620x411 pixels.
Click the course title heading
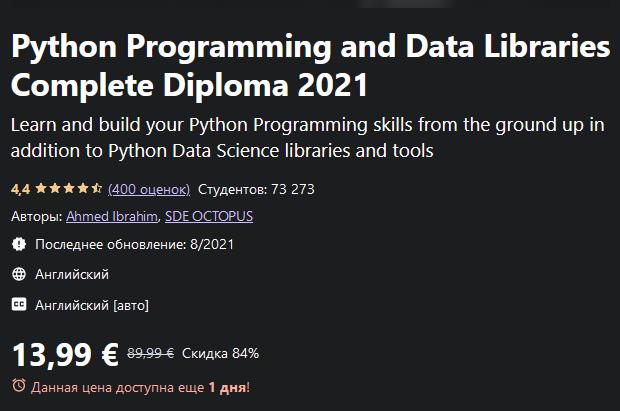coord(310,66)
